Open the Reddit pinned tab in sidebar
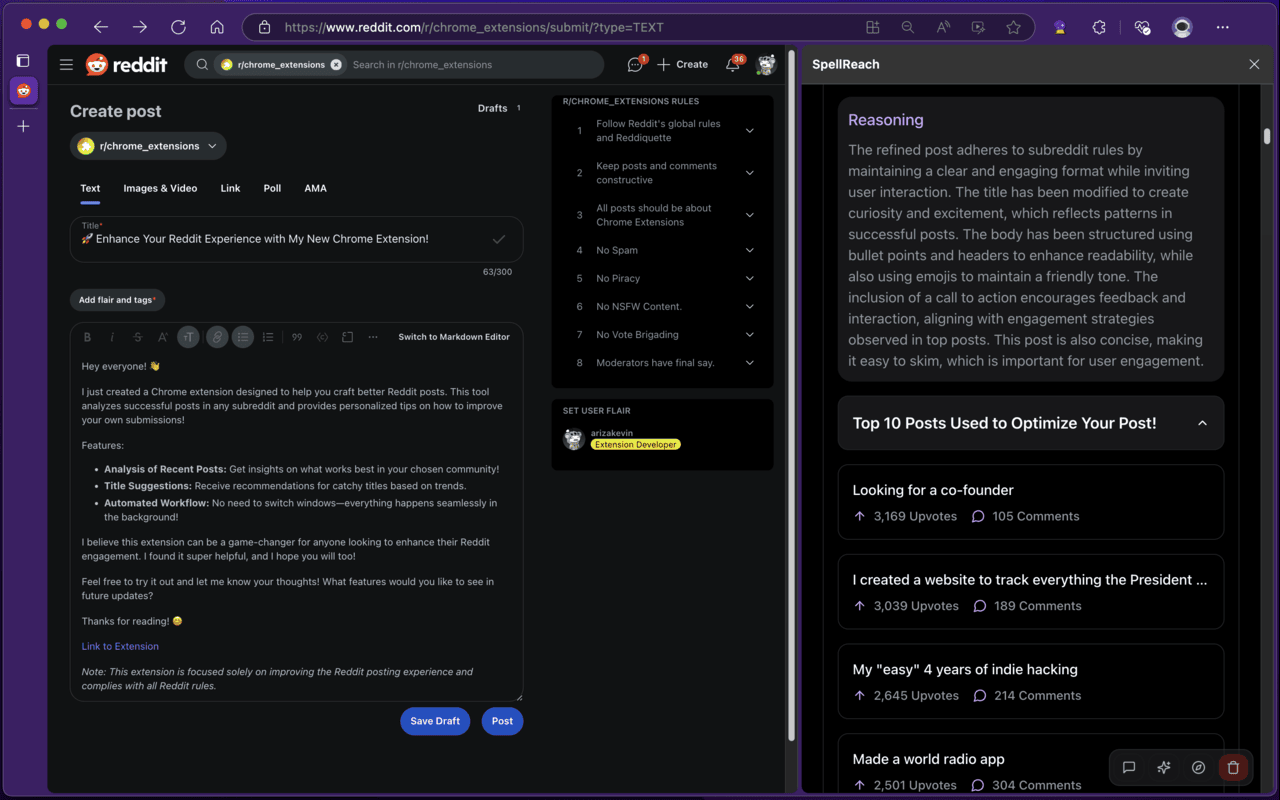 pyautogui.click(x=24, y=91)
